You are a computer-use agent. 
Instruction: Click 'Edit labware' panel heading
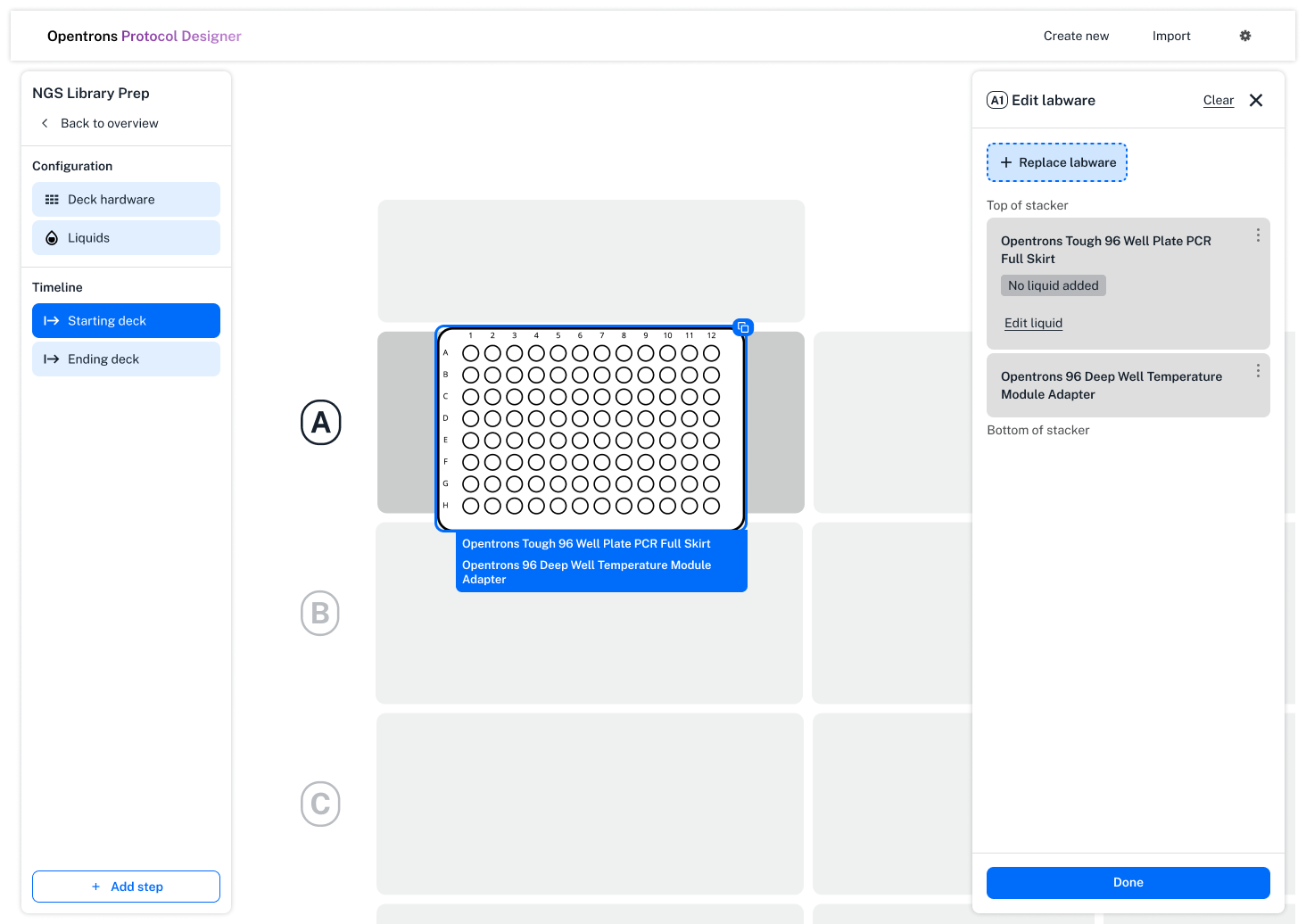1054,100
